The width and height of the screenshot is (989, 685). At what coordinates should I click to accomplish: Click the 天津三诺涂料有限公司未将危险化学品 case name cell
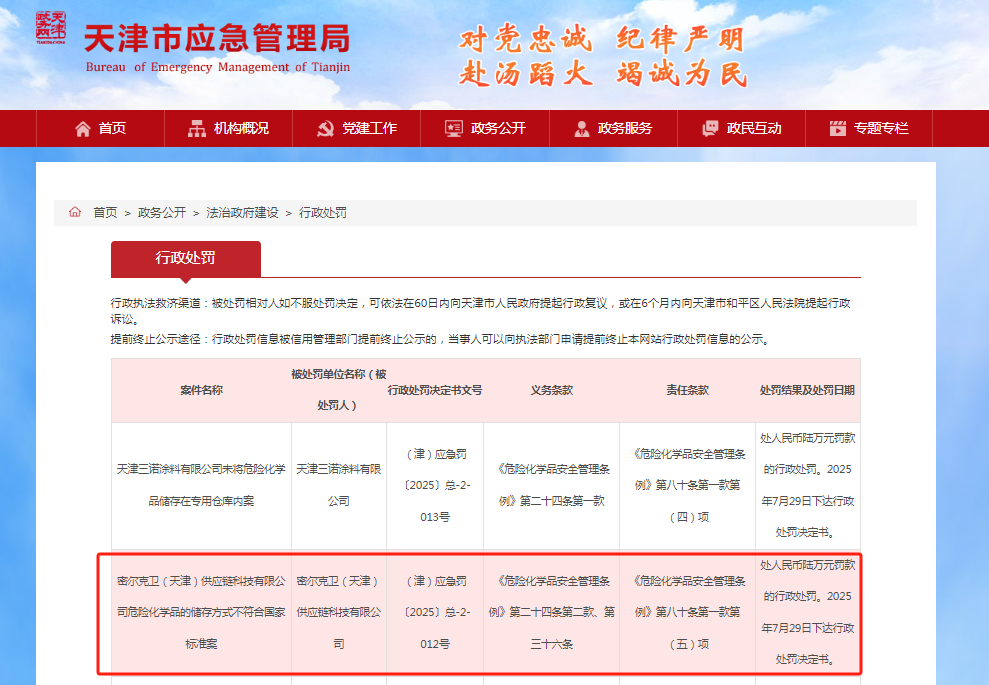(x=201, y=486)
